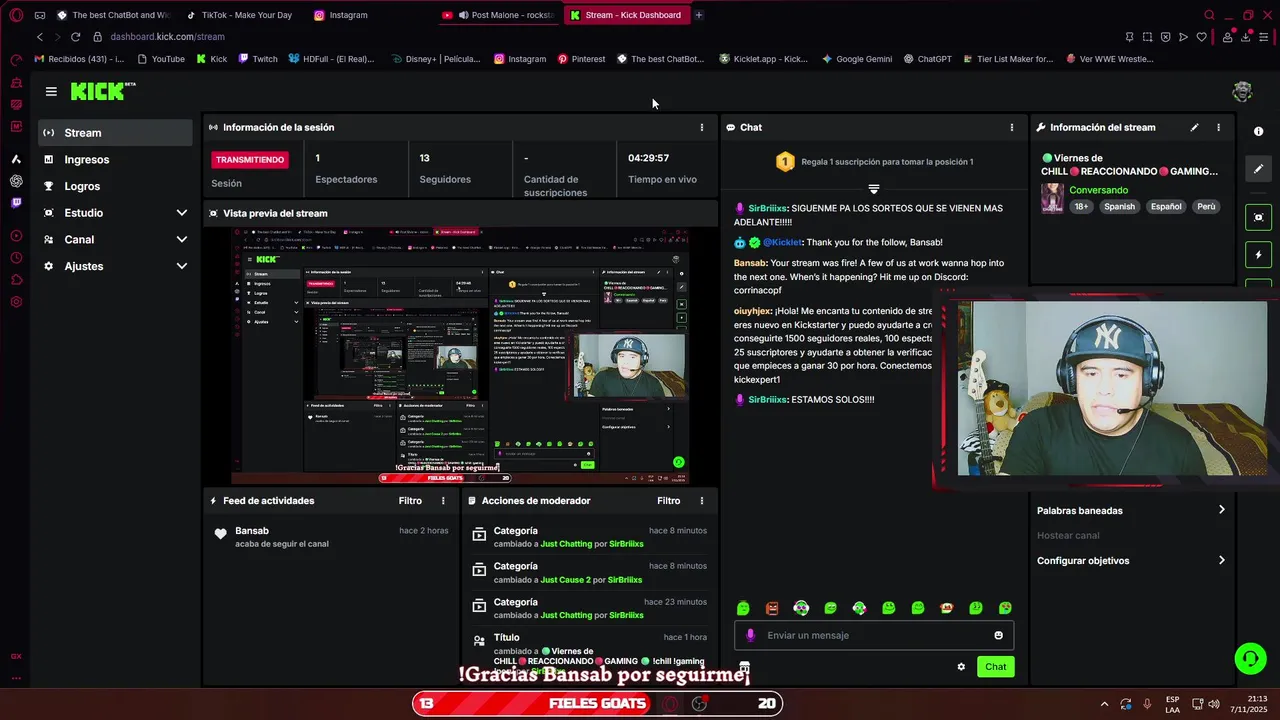Open the Pinterest bookmark
The height and width of the screenshot is (720, 1280).
tap(581, 59)
